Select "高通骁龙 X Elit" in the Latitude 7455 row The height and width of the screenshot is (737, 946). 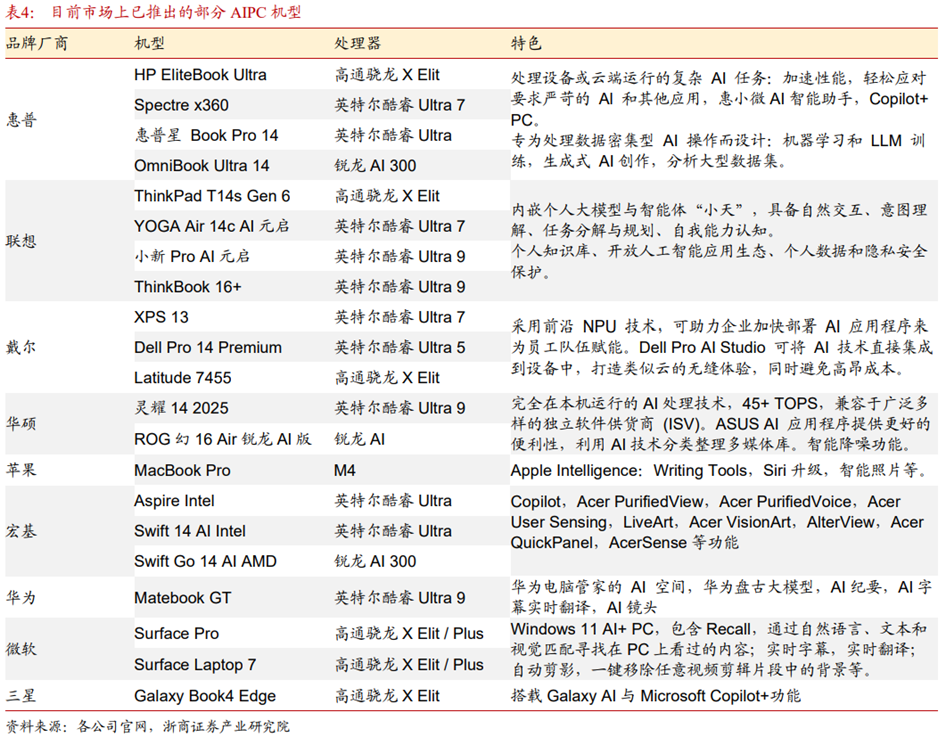pyautogui.click(x=387, y=378)
